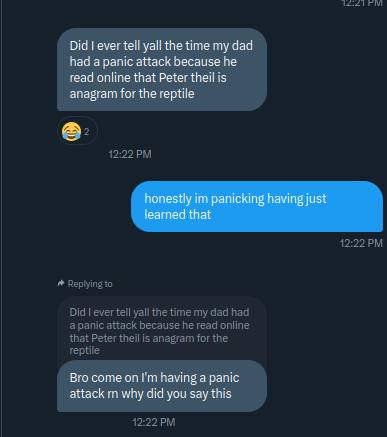Select the Did I ever tell yall message bubble
Image resolution: width=387 pixels, height=437 pixels.
(x=162, y=69)
